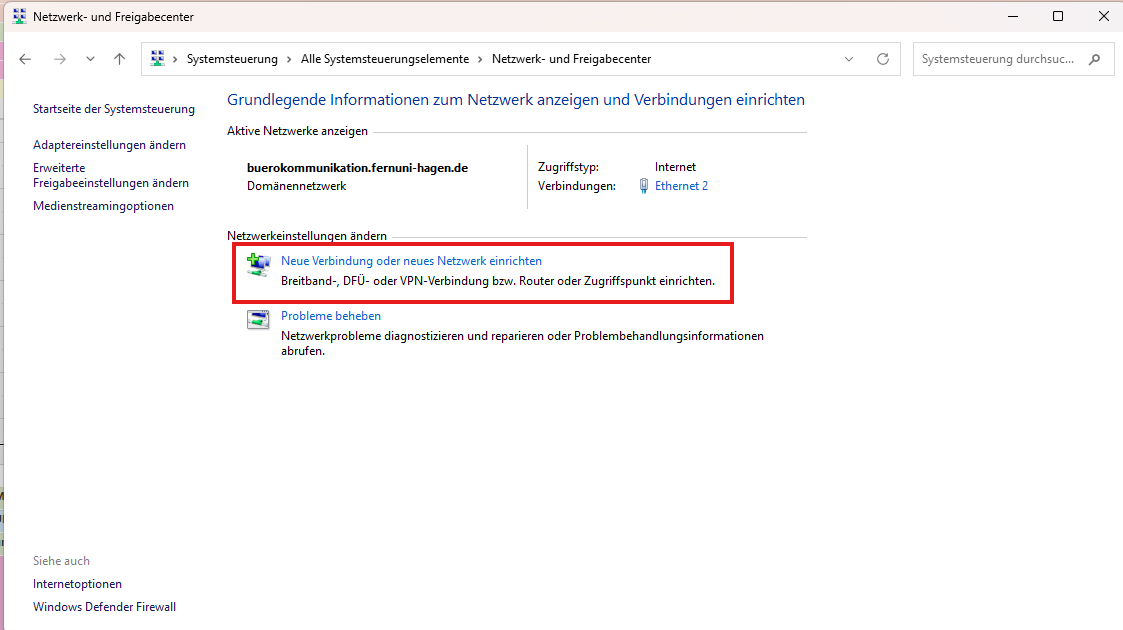Click the new connection setup icon
The width and height of the screenshot is (1123, 630).
258,264
